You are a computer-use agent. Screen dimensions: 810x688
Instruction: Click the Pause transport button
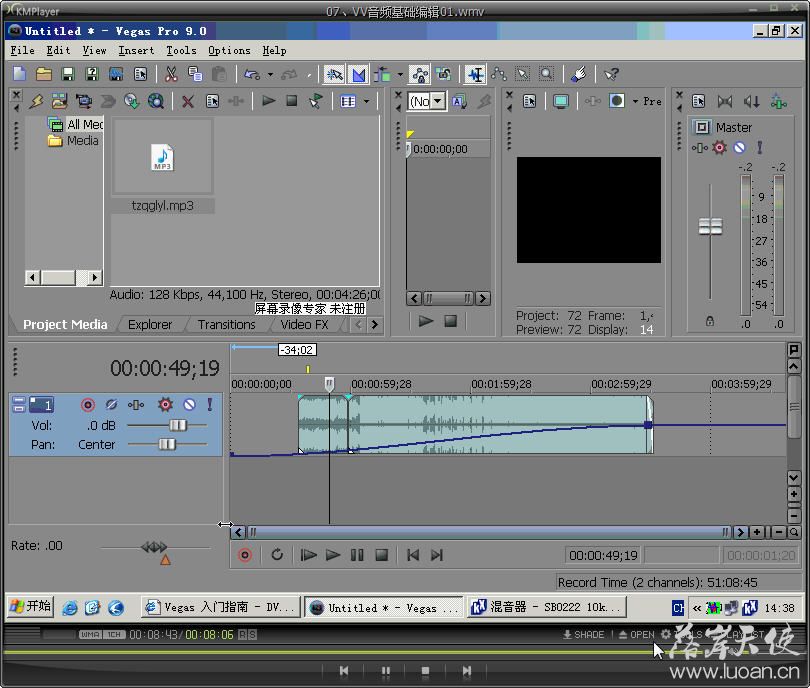tap(357, 555)
